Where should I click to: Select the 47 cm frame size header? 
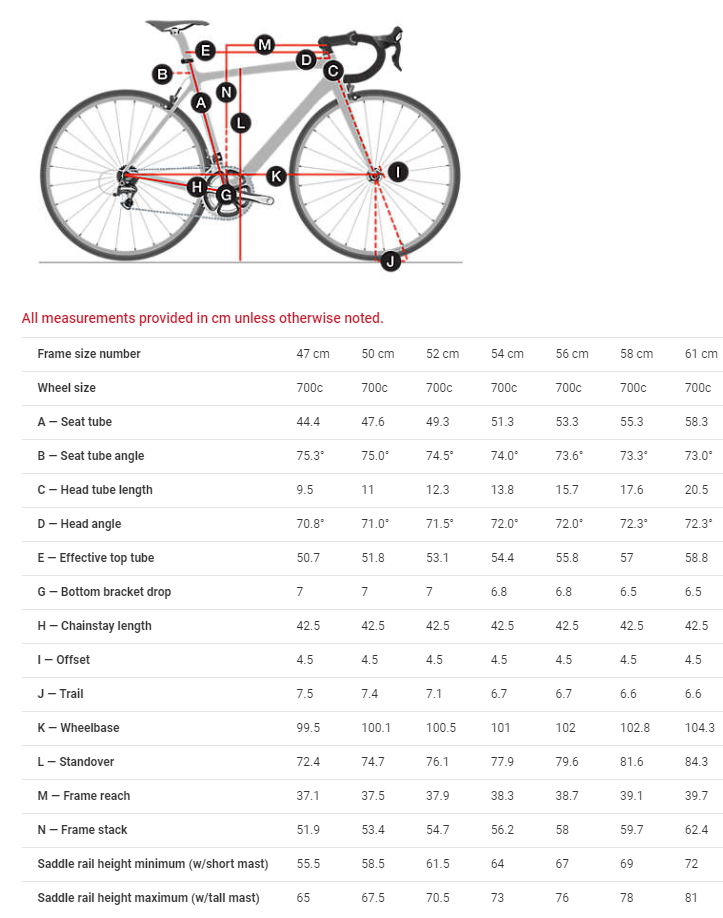click(313, 354)
